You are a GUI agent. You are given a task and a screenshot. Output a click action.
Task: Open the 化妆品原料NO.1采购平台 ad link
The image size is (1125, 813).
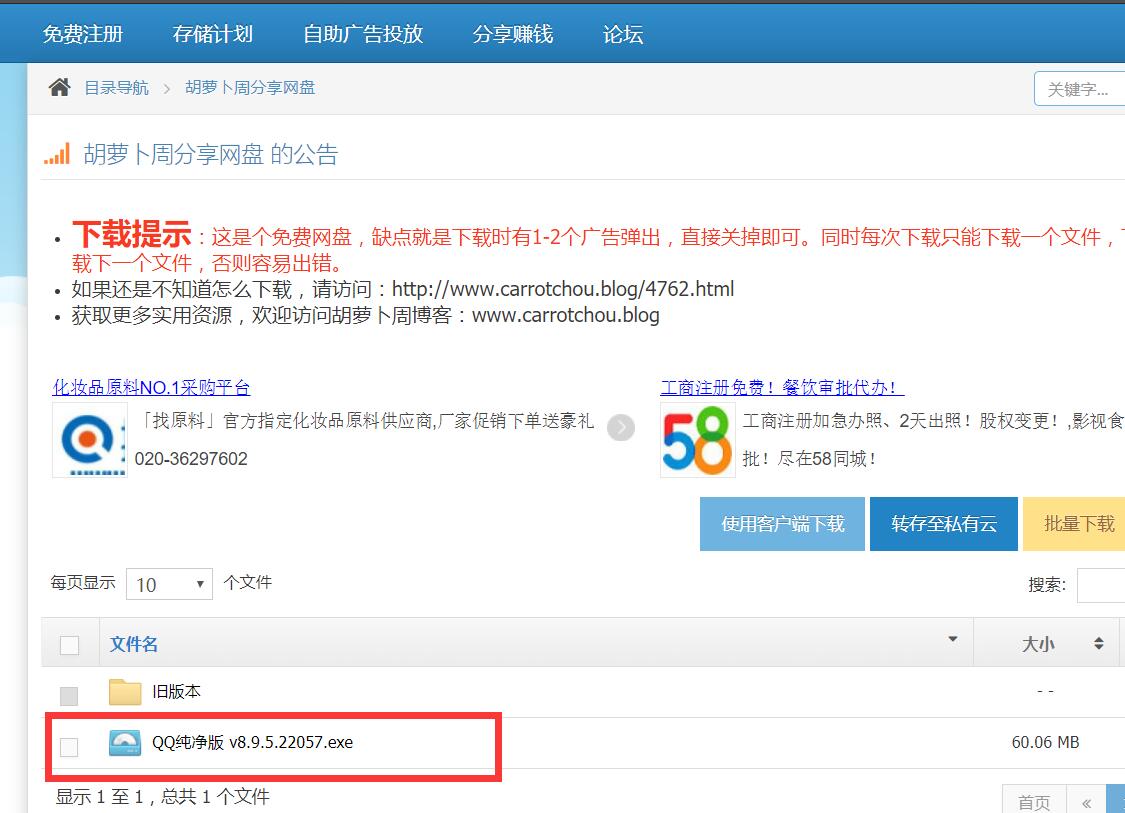[151, 387]
